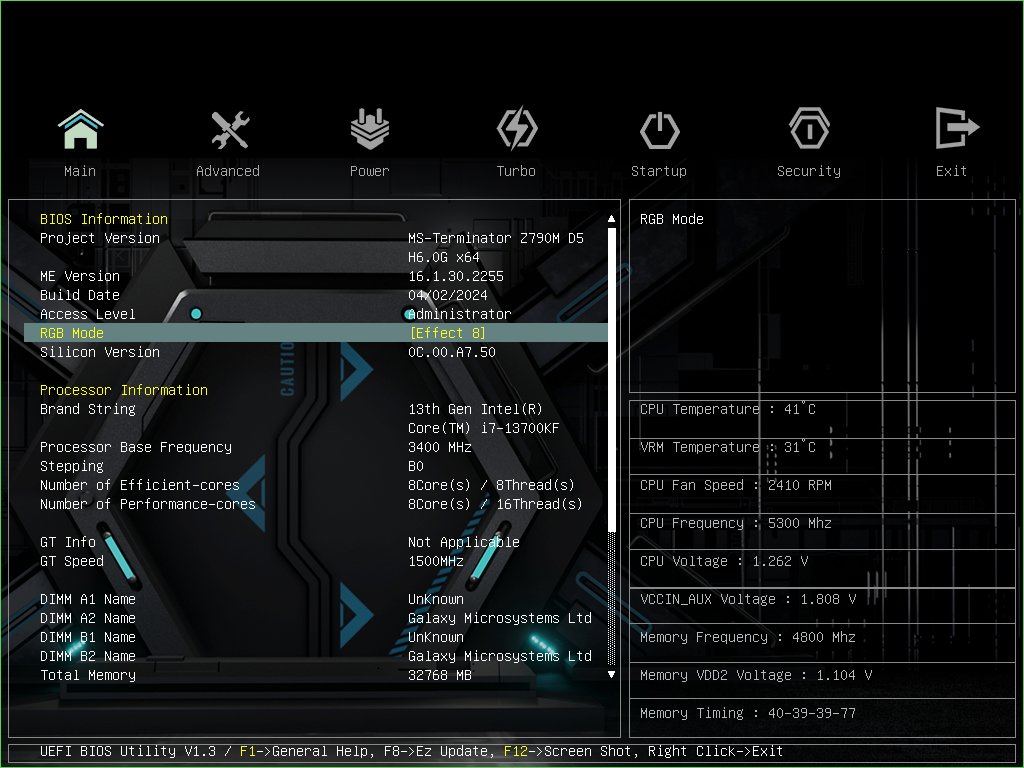Screen dimensions: 1024x768
Task: Open the Main home icon
Action: pos(80,129)
